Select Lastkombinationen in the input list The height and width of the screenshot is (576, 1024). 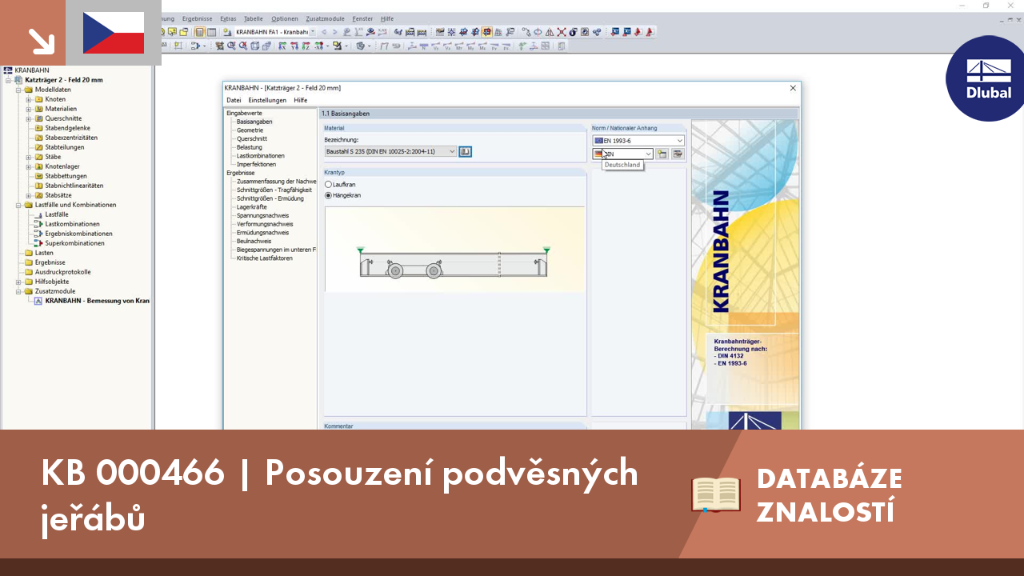tap(261, 155)
